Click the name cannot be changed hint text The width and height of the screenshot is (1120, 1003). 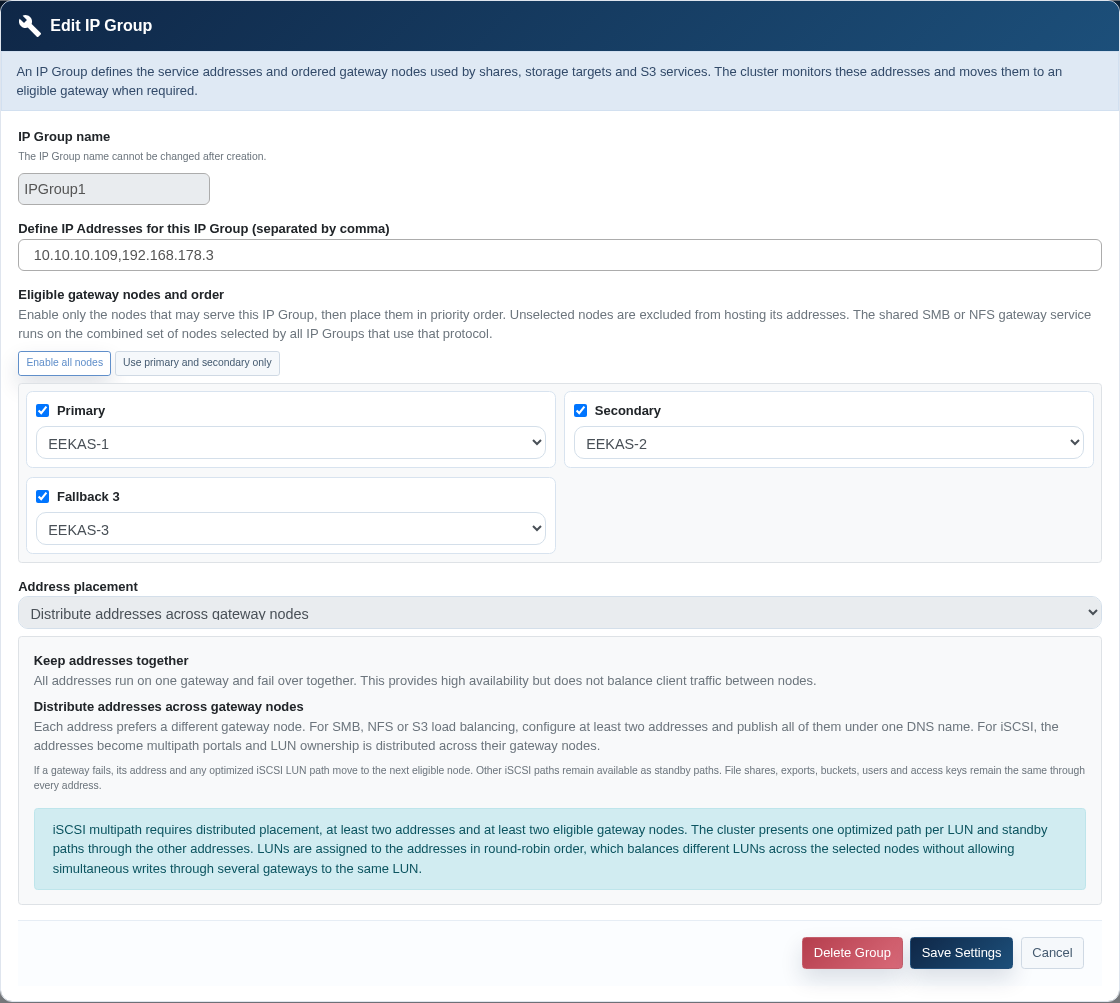click(x=142, y=156)
